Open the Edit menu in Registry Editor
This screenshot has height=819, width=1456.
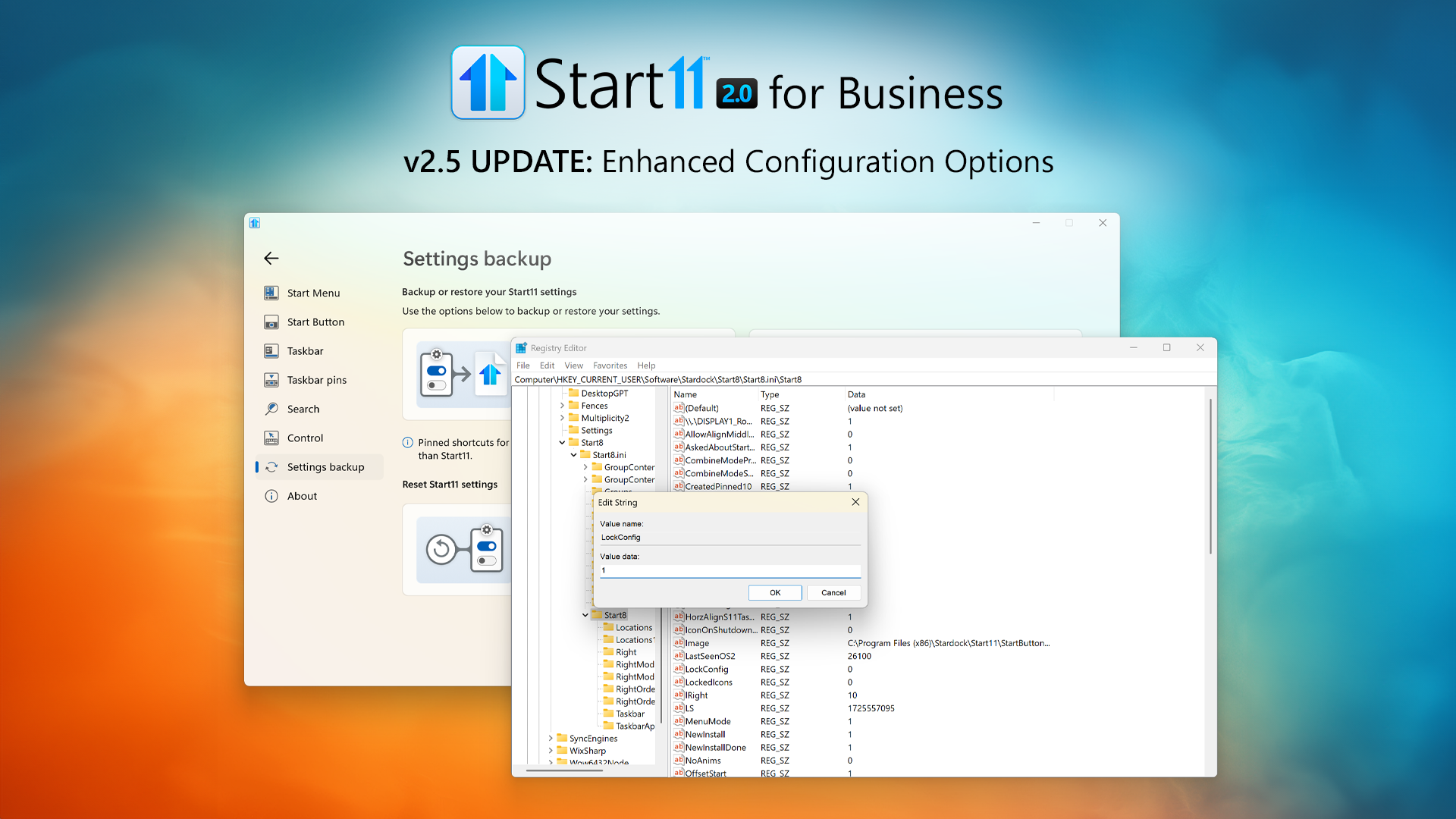tap(547, 366)
